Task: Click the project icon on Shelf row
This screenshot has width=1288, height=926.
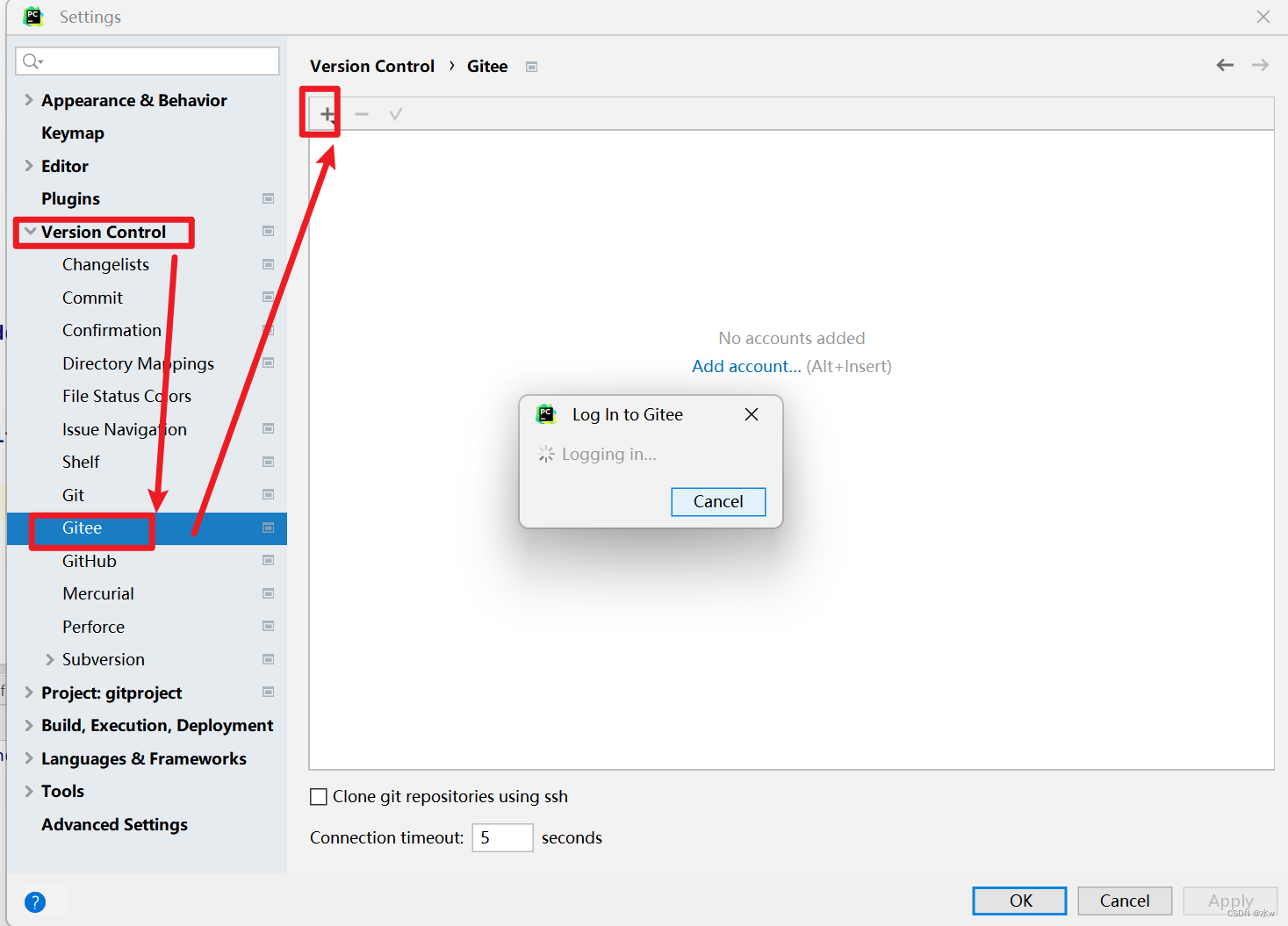Action: pos(269,462)
